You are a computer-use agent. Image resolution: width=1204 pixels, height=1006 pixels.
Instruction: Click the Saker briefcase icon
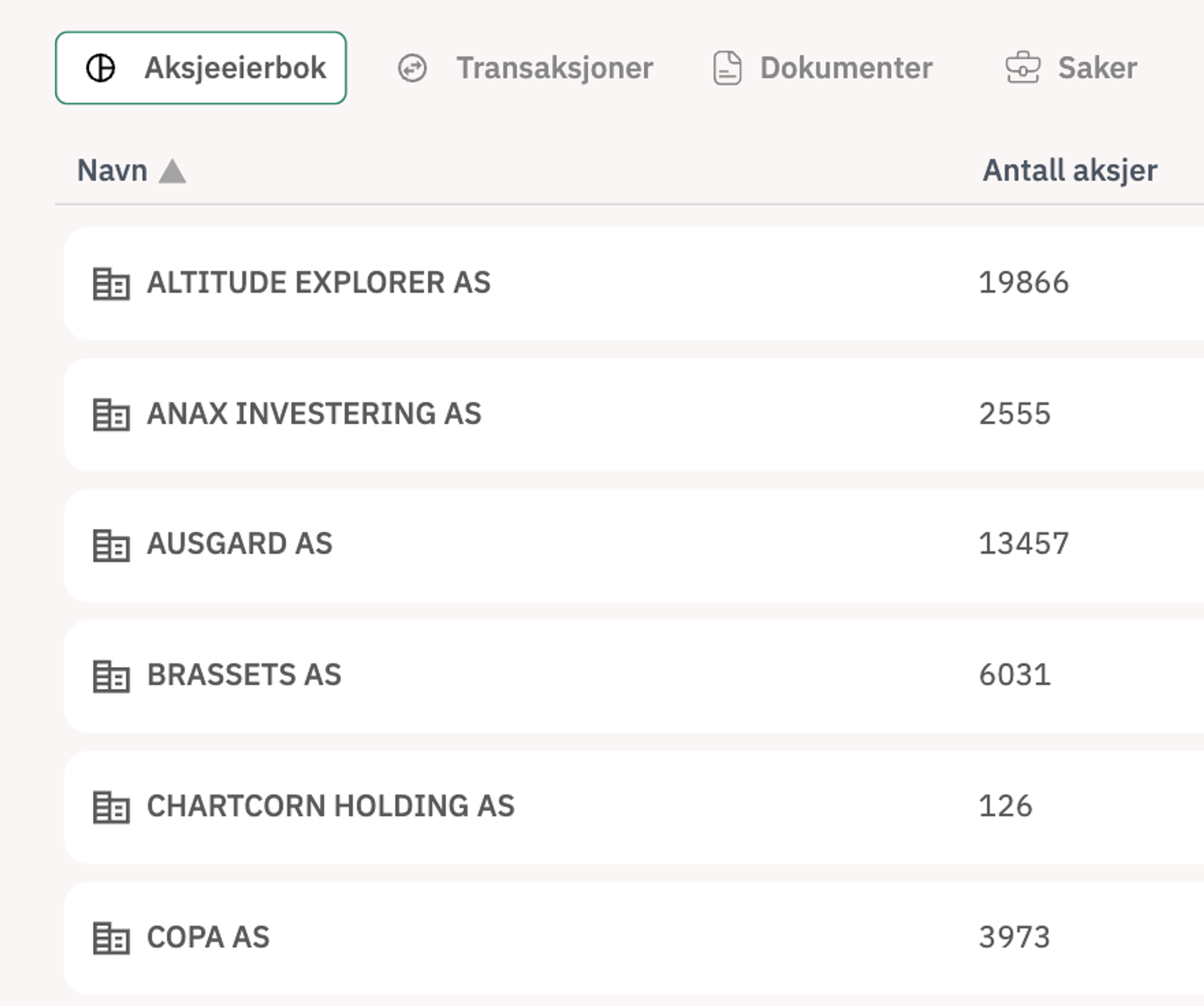(1023, 68)
